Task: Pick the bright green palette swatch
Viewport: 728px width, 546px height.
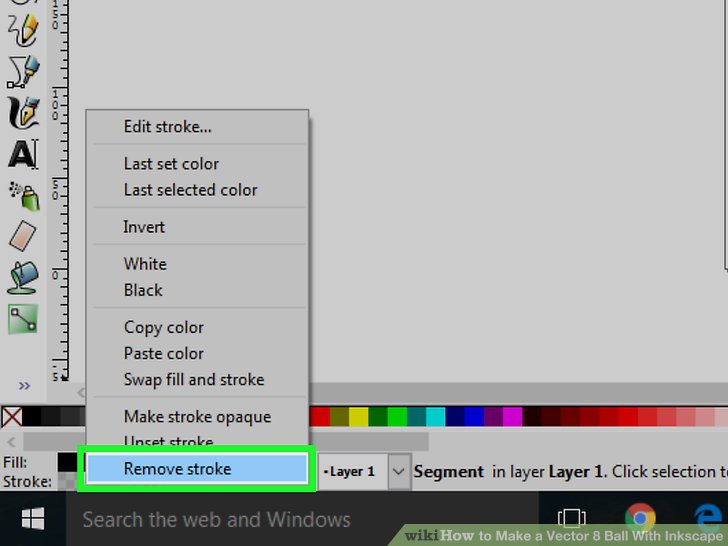Action: (x=397, y=416)
